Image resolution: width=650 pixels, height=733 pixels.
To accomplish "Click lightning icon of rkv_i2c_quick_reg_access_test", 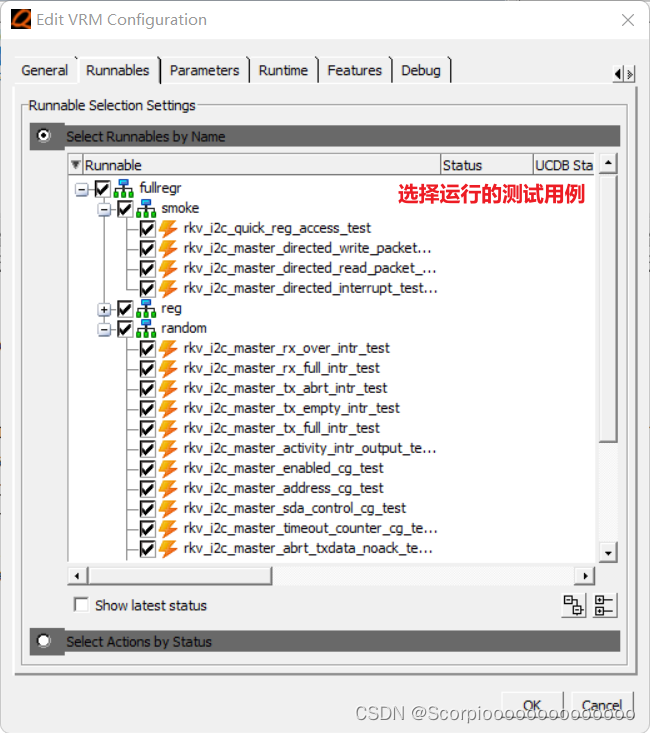I will pyautogui.click(x=168, y=229).
